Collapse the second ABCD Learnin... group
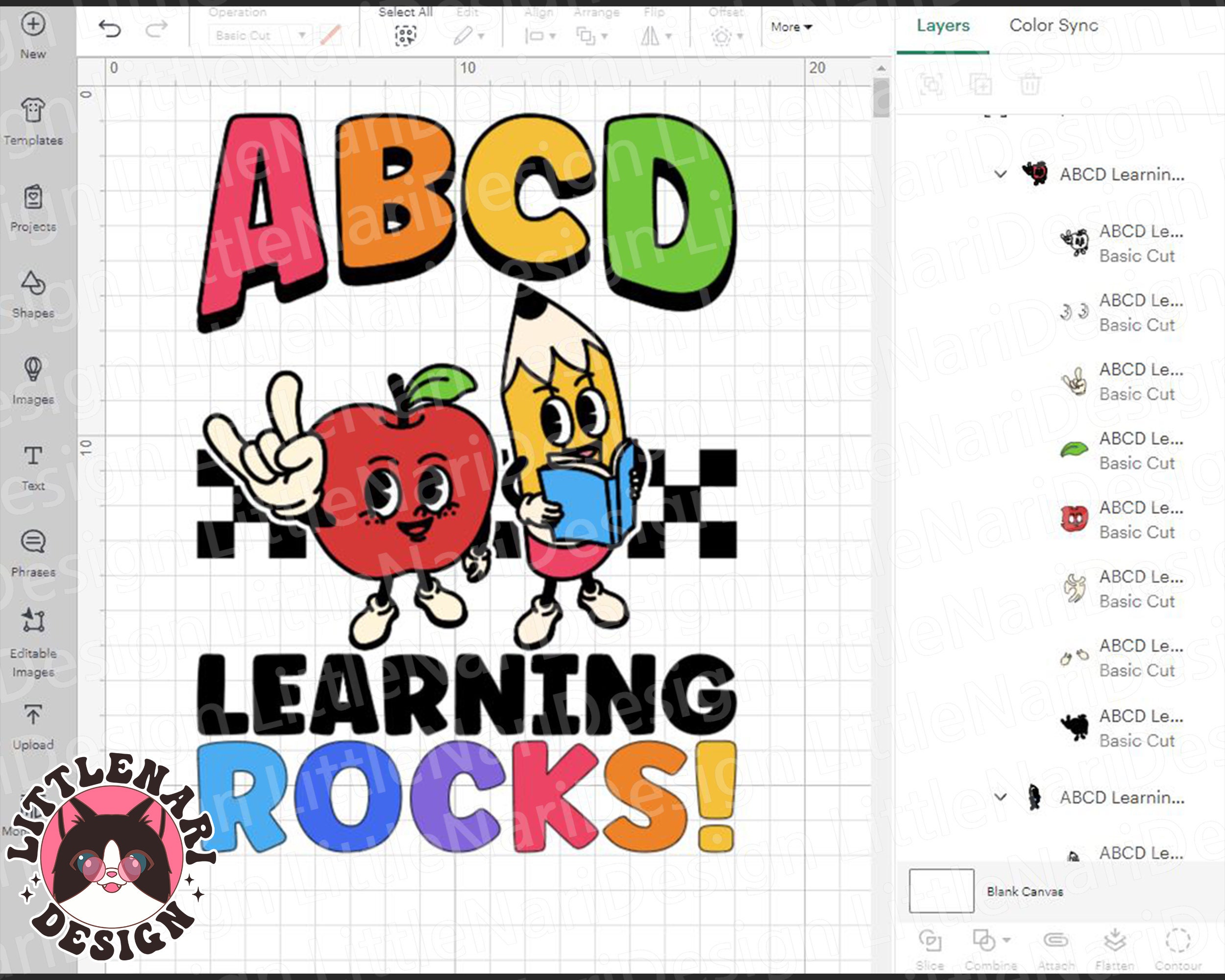 (1001, 797)
